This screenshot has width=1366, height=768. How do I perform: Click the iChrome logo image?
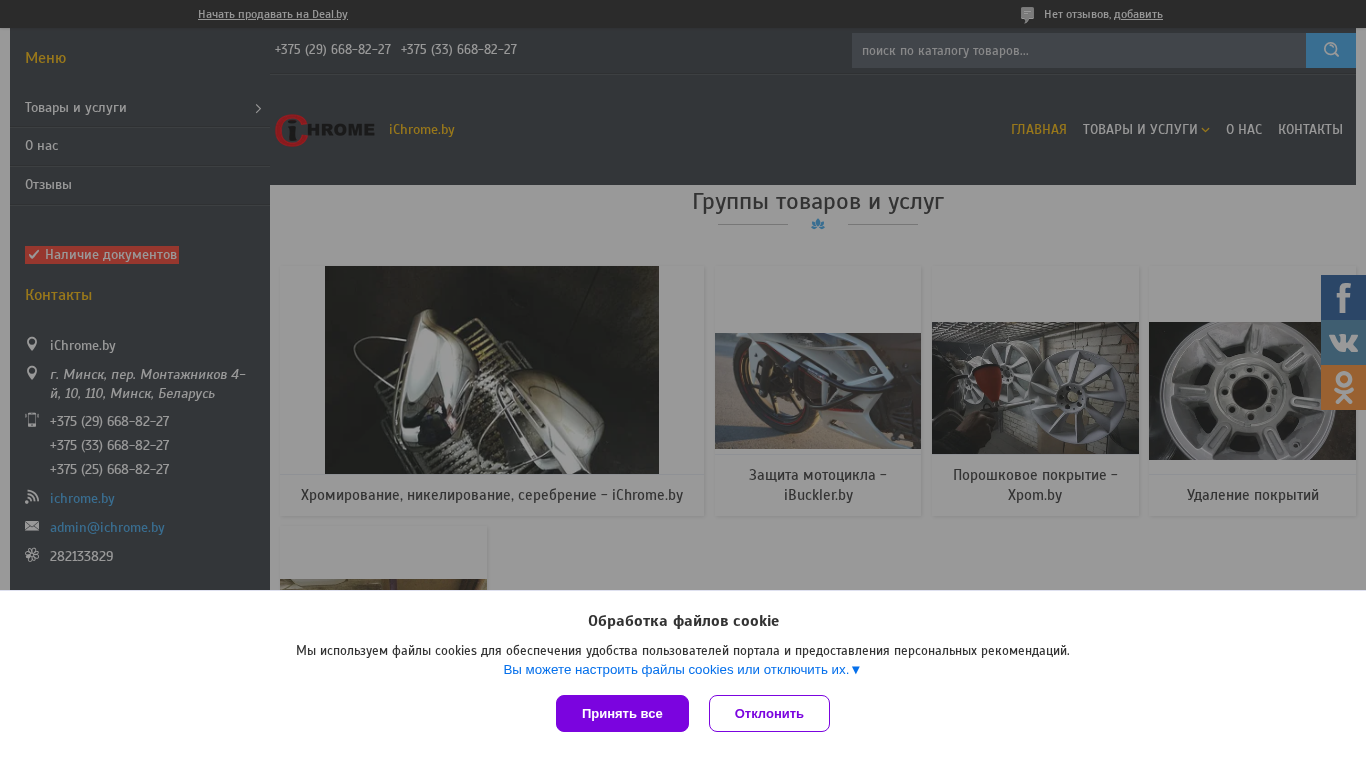pos(325,130)
